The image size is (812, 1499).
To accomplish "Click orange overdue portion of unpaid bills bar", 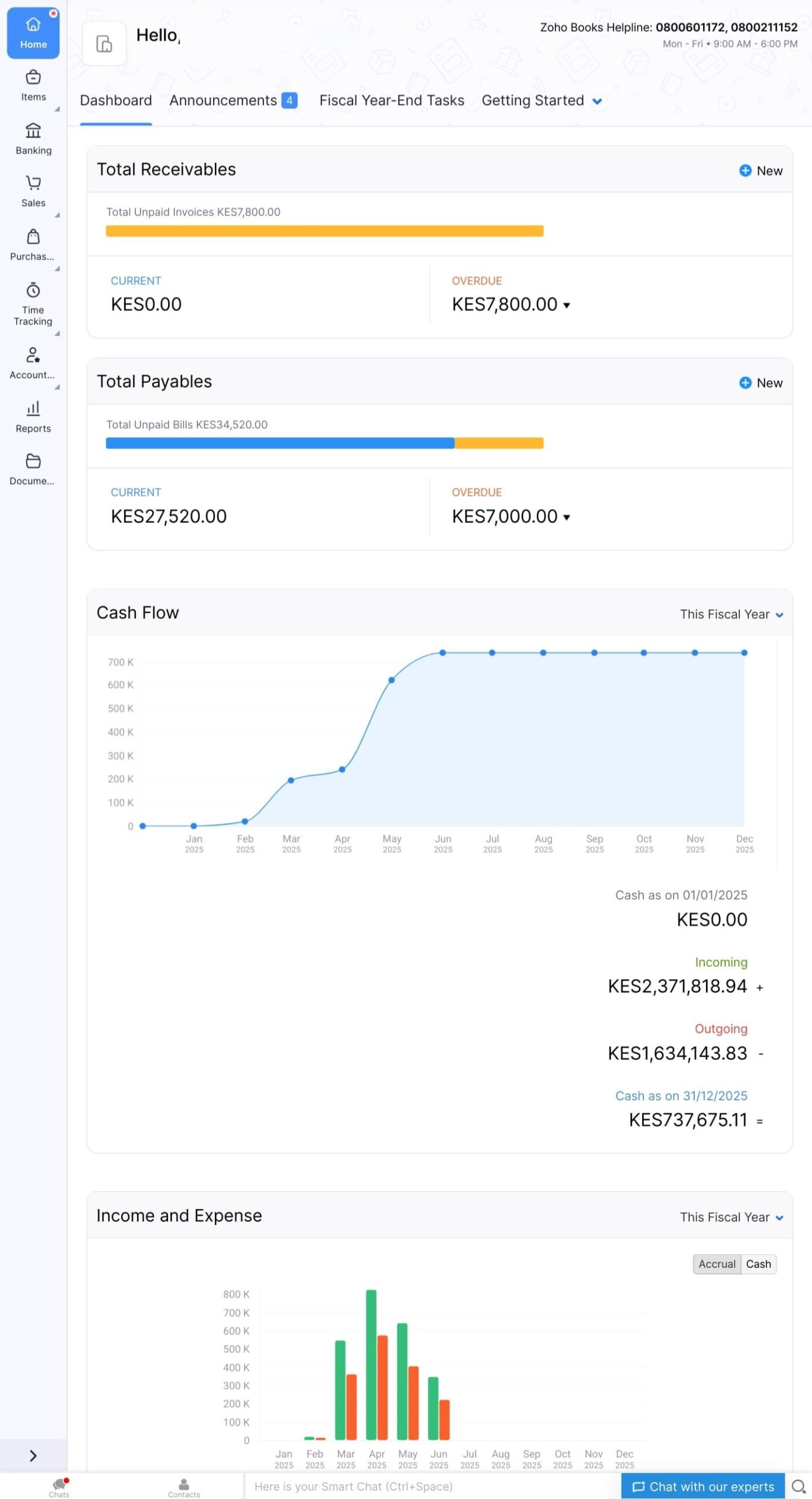I will pyautogui.click(x=499, y=443).
